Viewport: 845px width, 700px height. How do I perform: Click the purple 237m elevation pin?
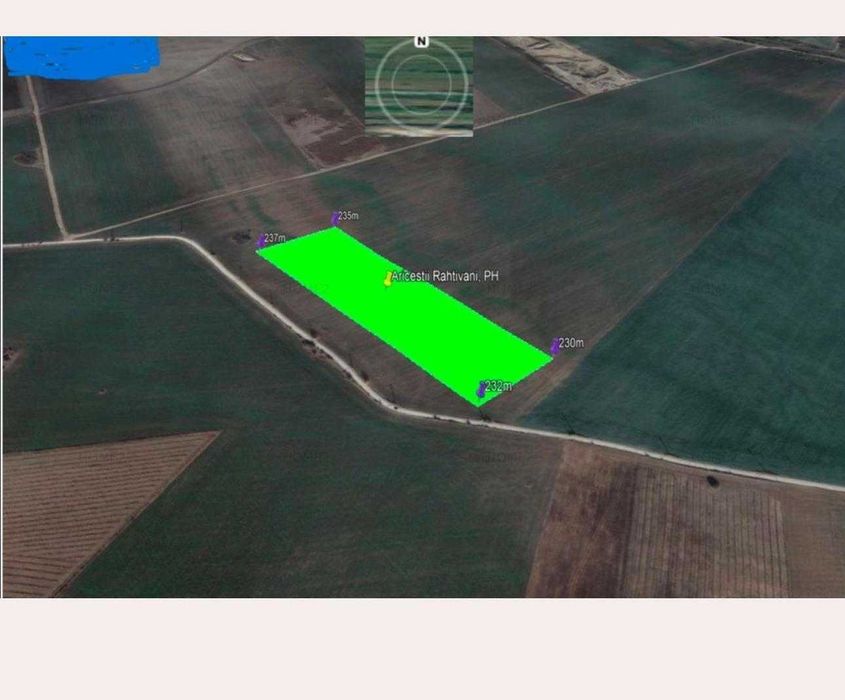(x=261, y=241)
